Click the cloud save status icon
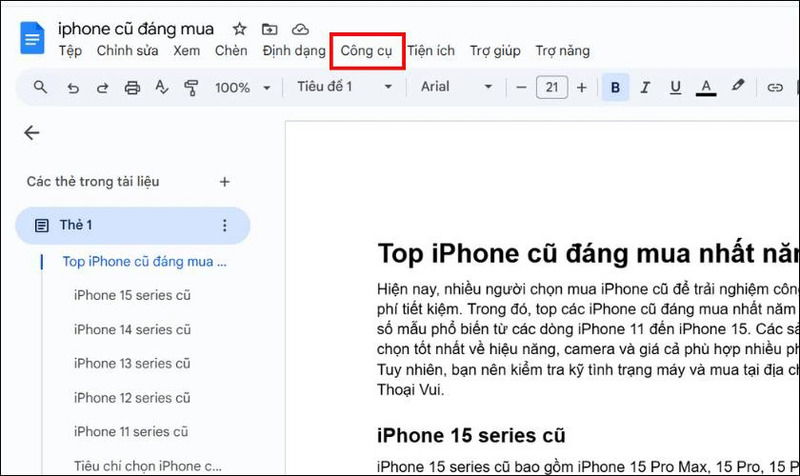Image resolution: width=800 pixels, height=476 pixels. 300,29
